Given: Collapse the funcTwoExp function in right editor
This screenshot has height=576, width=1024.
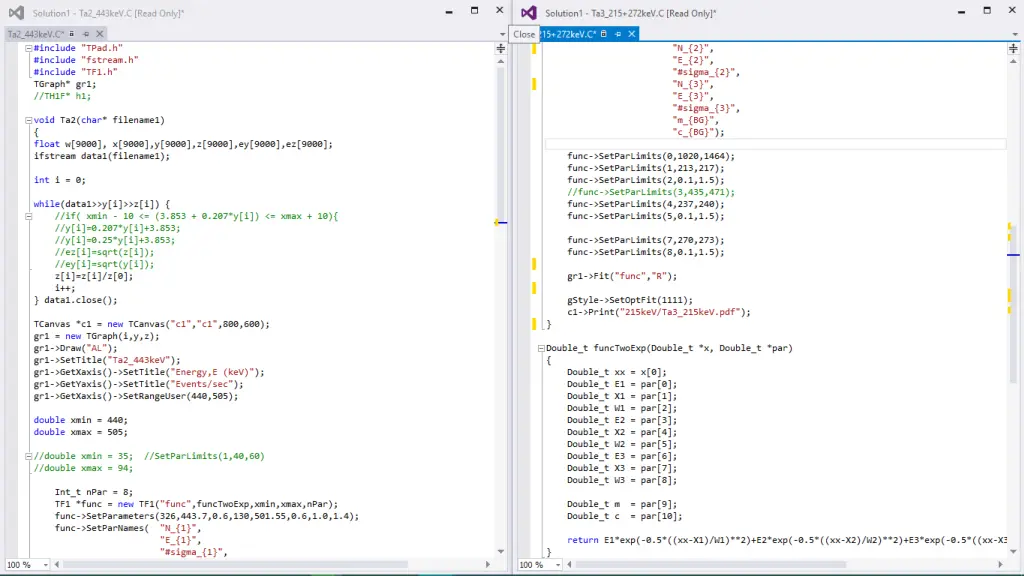Looking at the screenshot, I should 541,348.
